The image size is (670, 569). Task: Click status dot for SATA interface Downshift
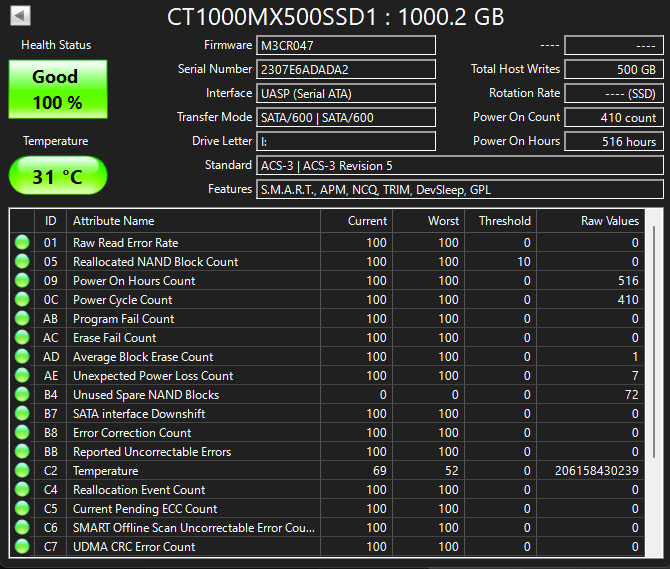[22, 413]
